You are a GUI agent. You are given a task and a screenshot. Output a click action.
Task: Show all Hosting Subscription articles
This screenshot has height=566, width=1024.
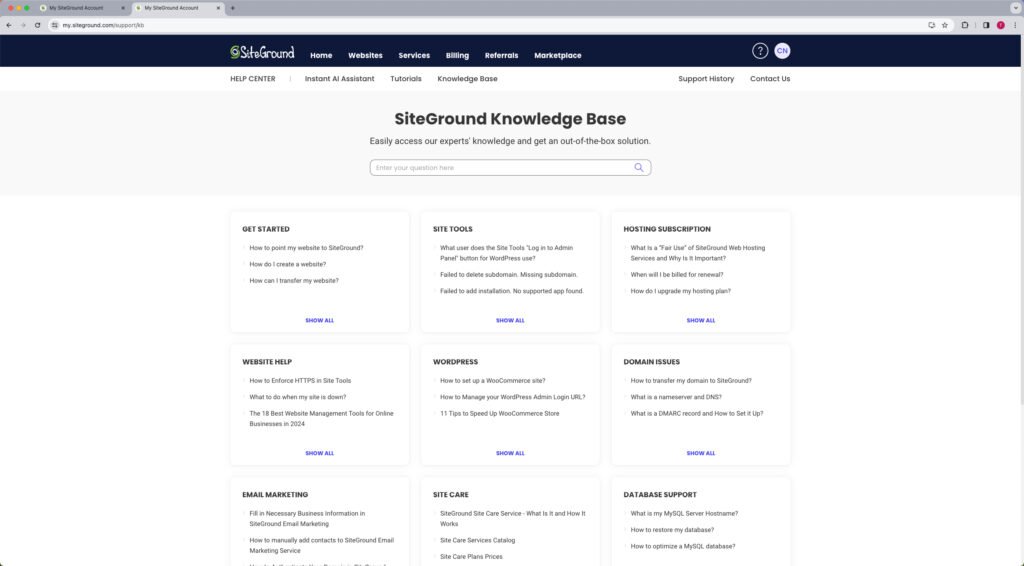coord(701,321)
